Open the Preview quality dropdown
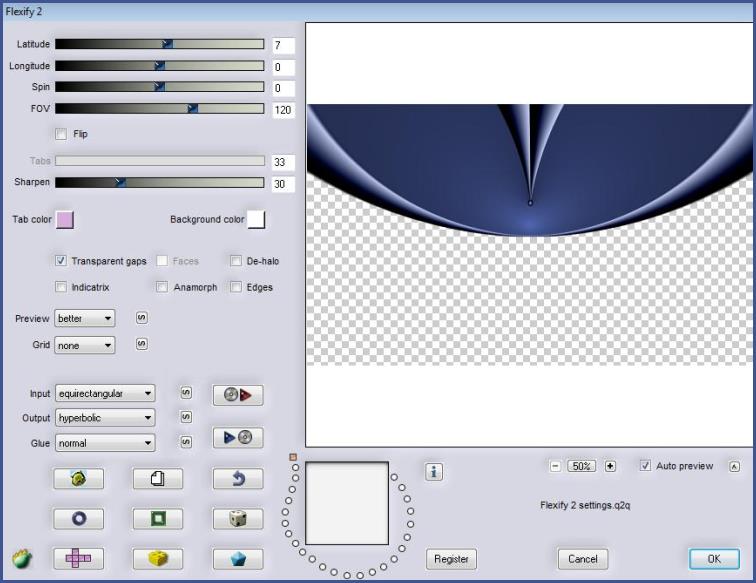This screenshot has height=583, width=756. [85, 319]
